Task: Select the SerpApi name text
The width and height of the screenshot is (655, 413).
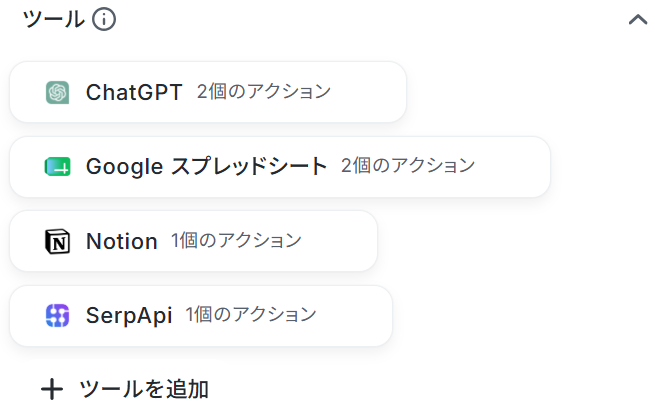Action: (129, 316)
